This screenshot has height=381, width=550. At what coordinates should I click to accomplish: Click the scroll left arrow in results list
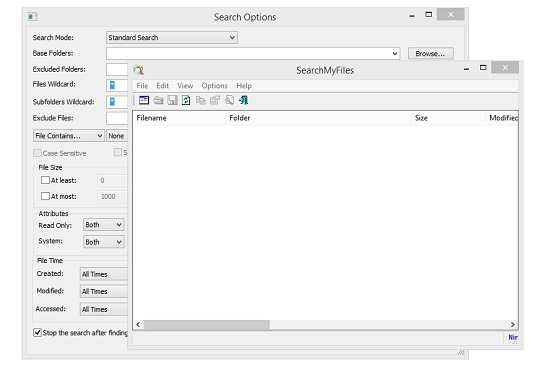138,325
